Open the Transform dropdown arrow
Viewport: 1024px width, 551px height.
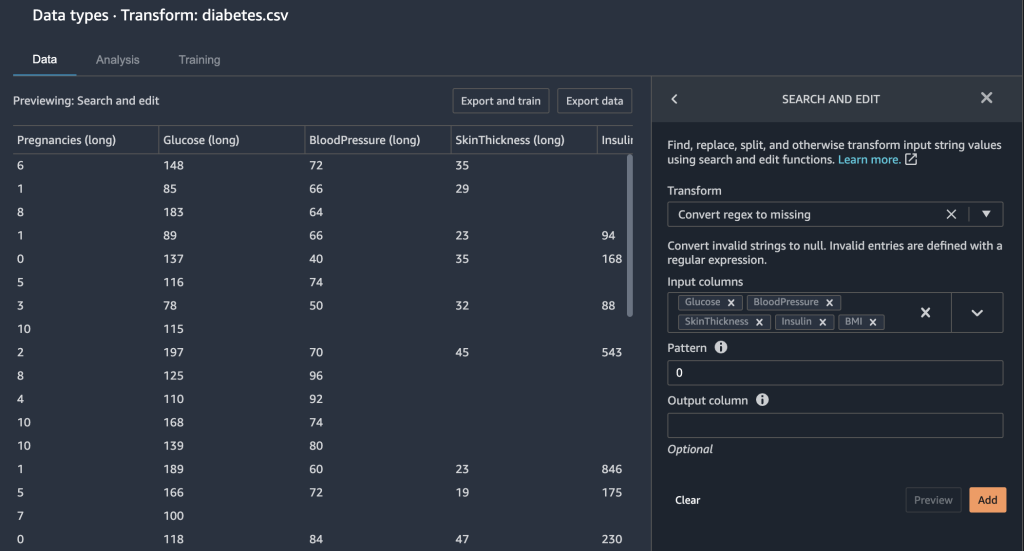pyautogui.click(x=986, y=214)
